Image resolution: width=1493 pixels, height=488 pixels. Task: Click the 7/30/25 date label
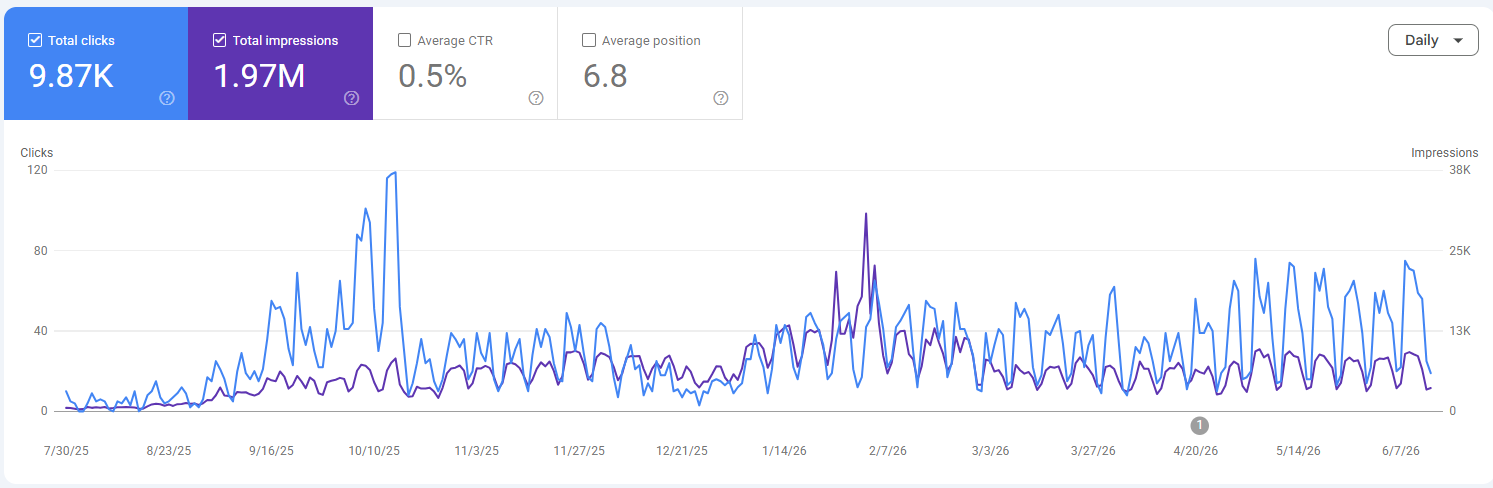point(66,451)
